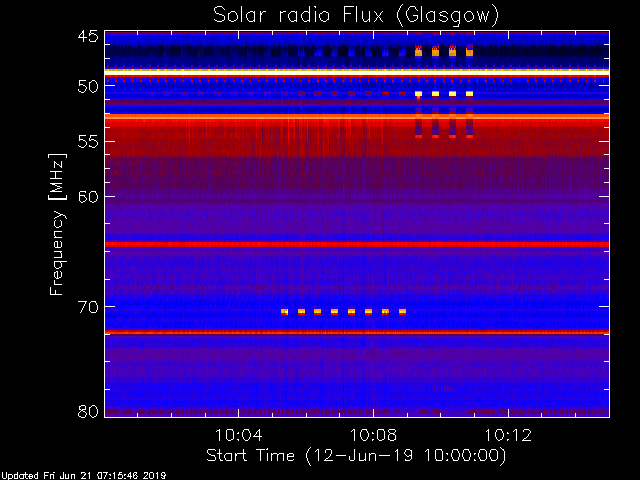Screen dimensions: 640x480
Task: Click the bright white-yellow band near 48 MHz
Action: [x=357, y=72]
